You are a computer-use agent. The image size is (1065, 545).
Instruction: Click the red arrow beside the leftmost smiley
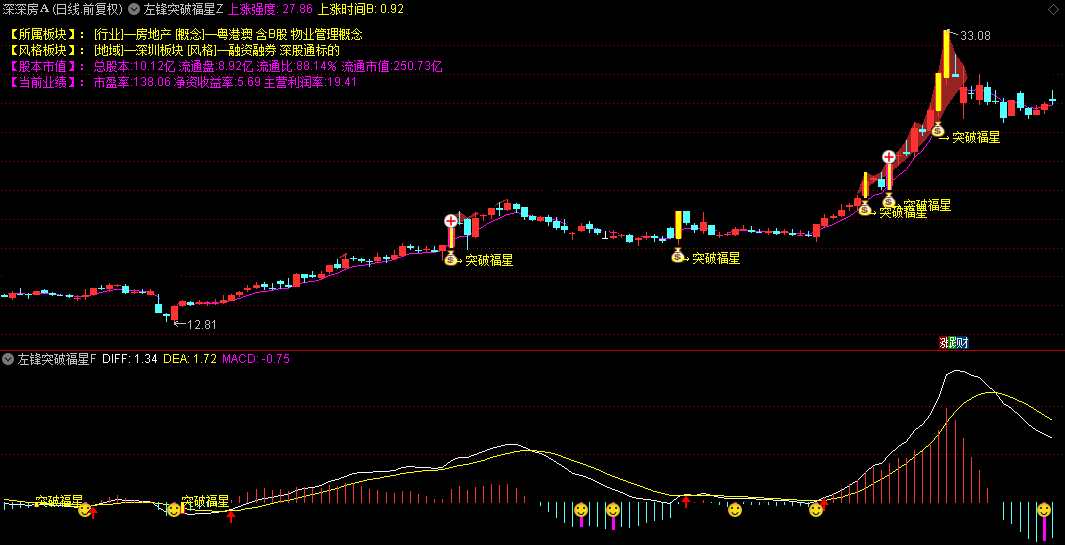(94, 512)
